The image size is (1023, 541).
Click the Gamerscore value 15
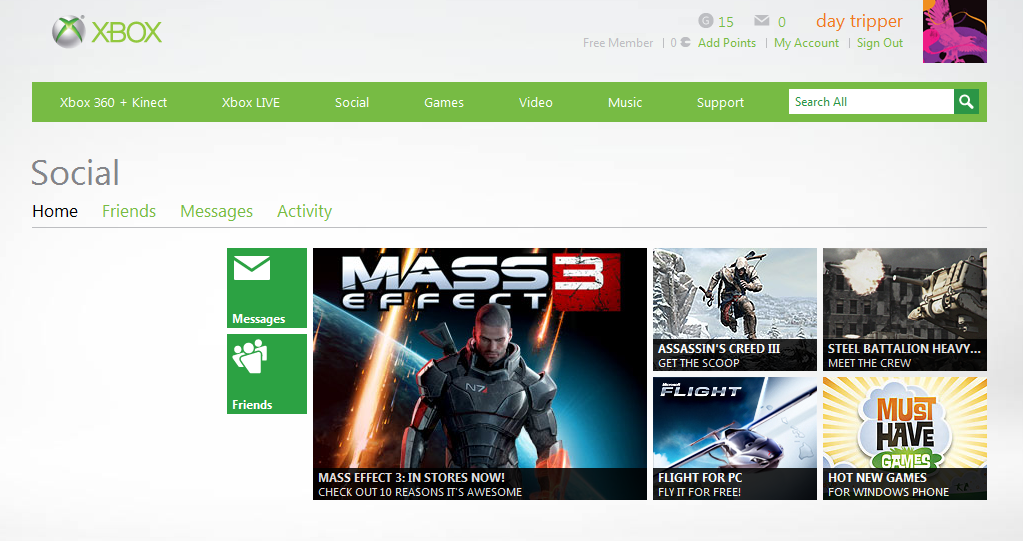(725, 22)
